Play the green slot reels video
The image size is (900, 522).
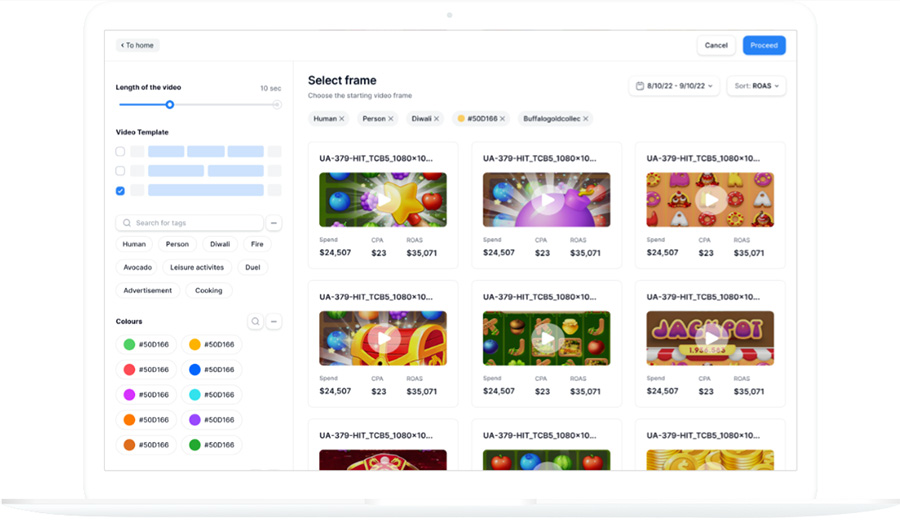click(x=546, y=338)
